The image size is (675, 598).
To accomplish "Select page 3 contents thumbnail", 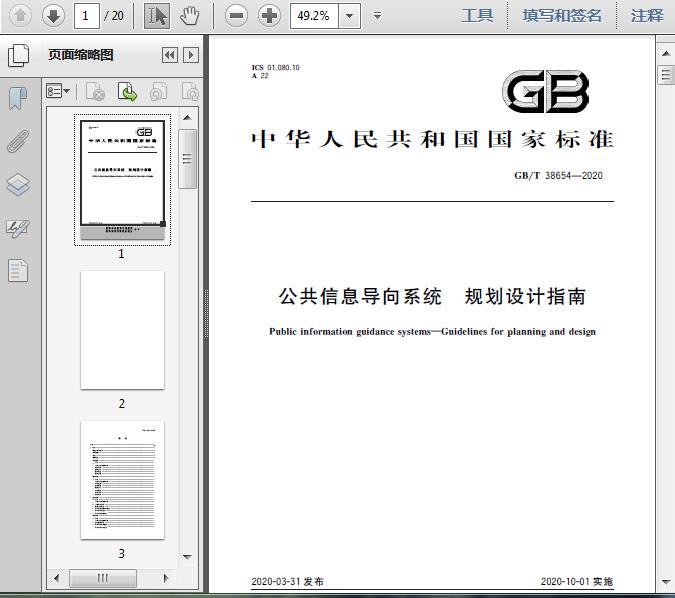I will tap(122, 480).
